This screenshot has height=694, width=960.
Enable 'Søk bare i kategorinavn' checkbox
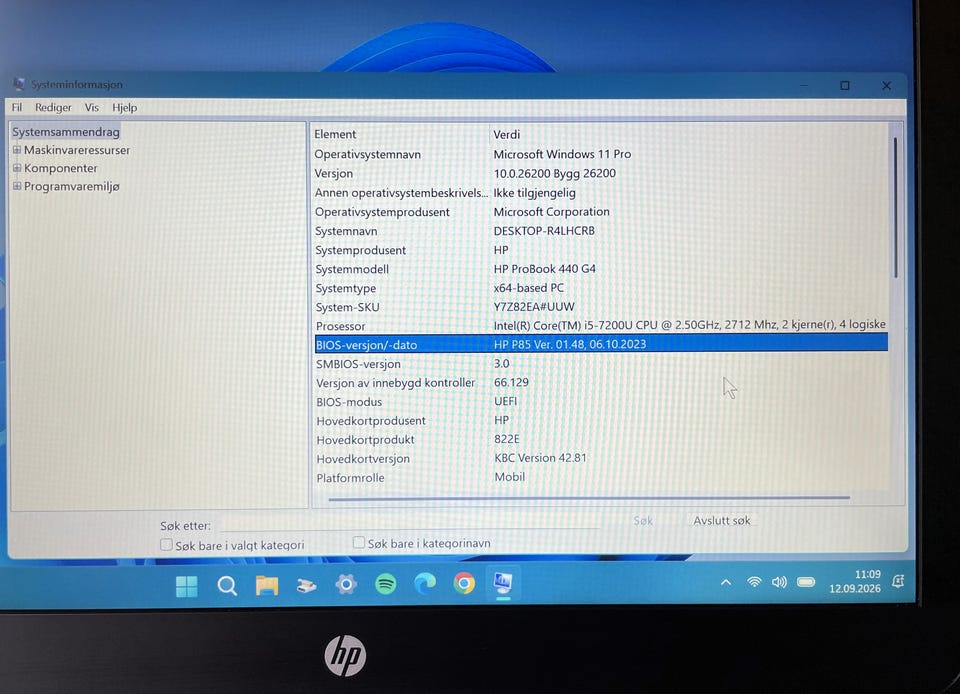(x=359, y=542)
